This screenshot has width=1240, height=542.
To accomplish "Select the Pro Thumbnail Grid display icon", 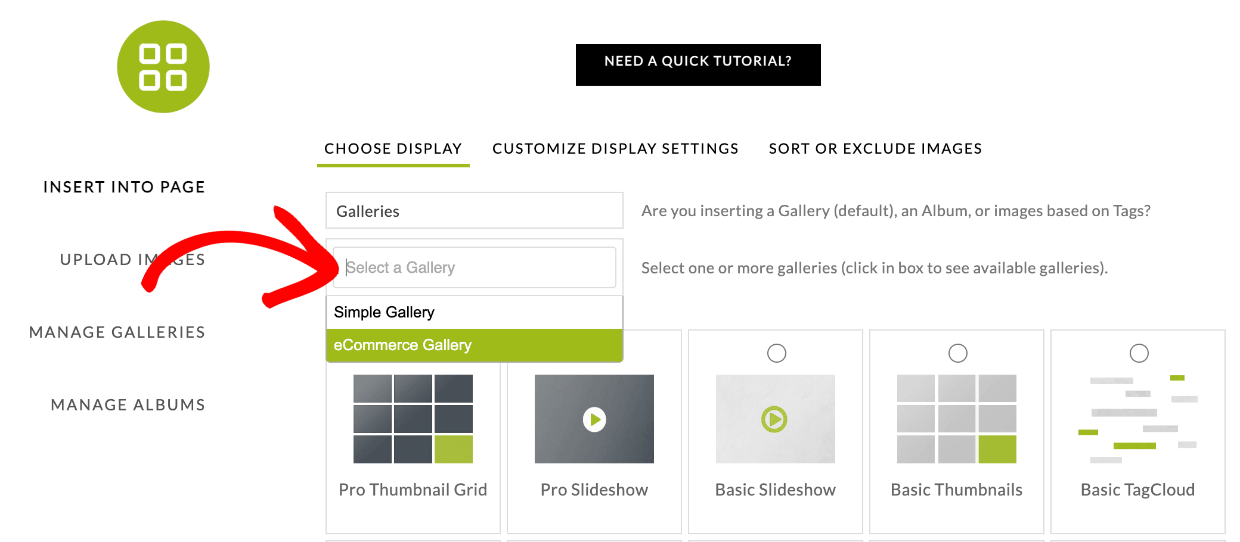I will pyautogui.click(x=413, y=419).
